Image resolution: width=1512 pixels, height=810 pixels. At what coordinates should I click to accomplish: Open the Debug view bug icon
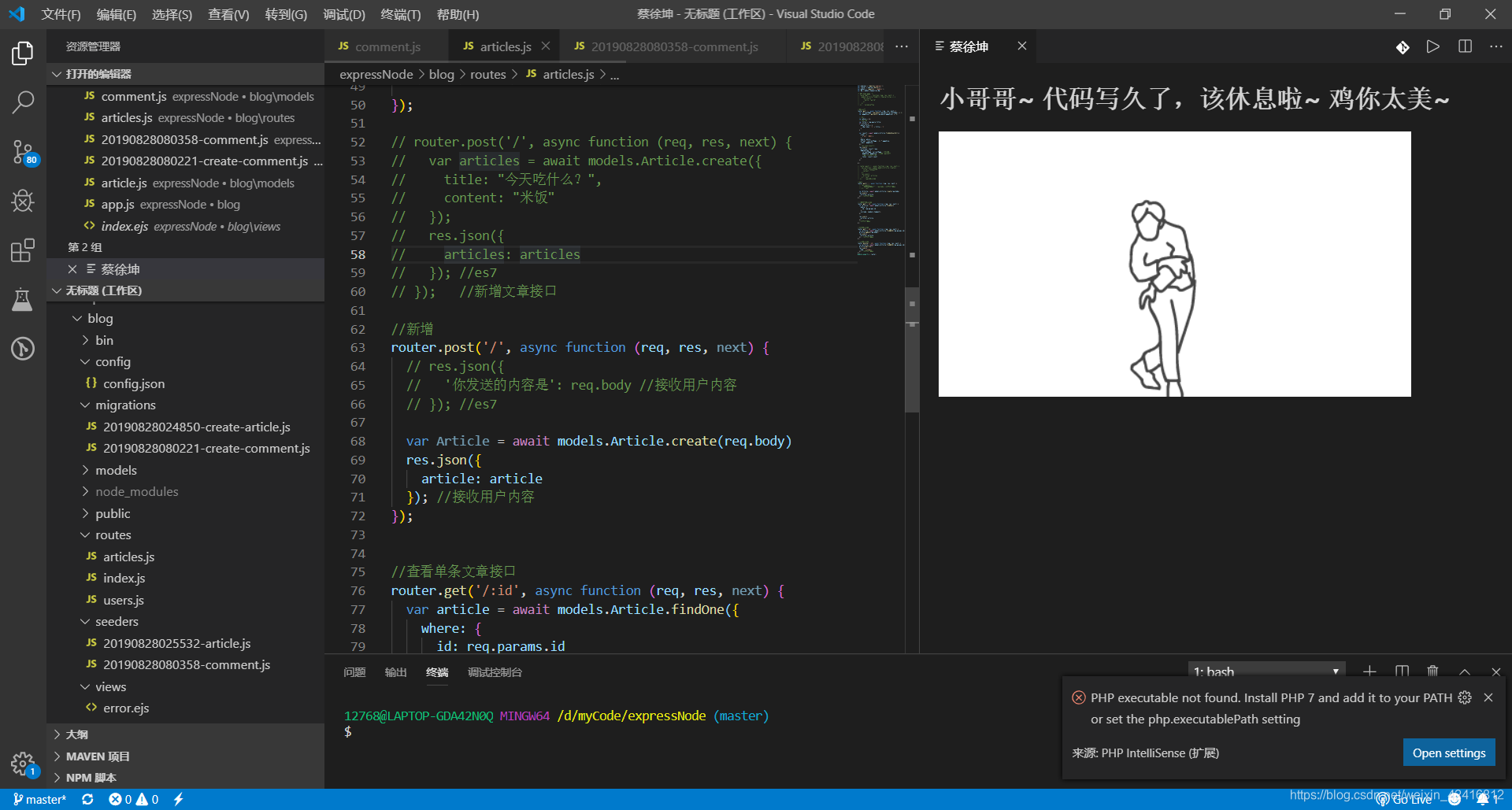[23, 201]
